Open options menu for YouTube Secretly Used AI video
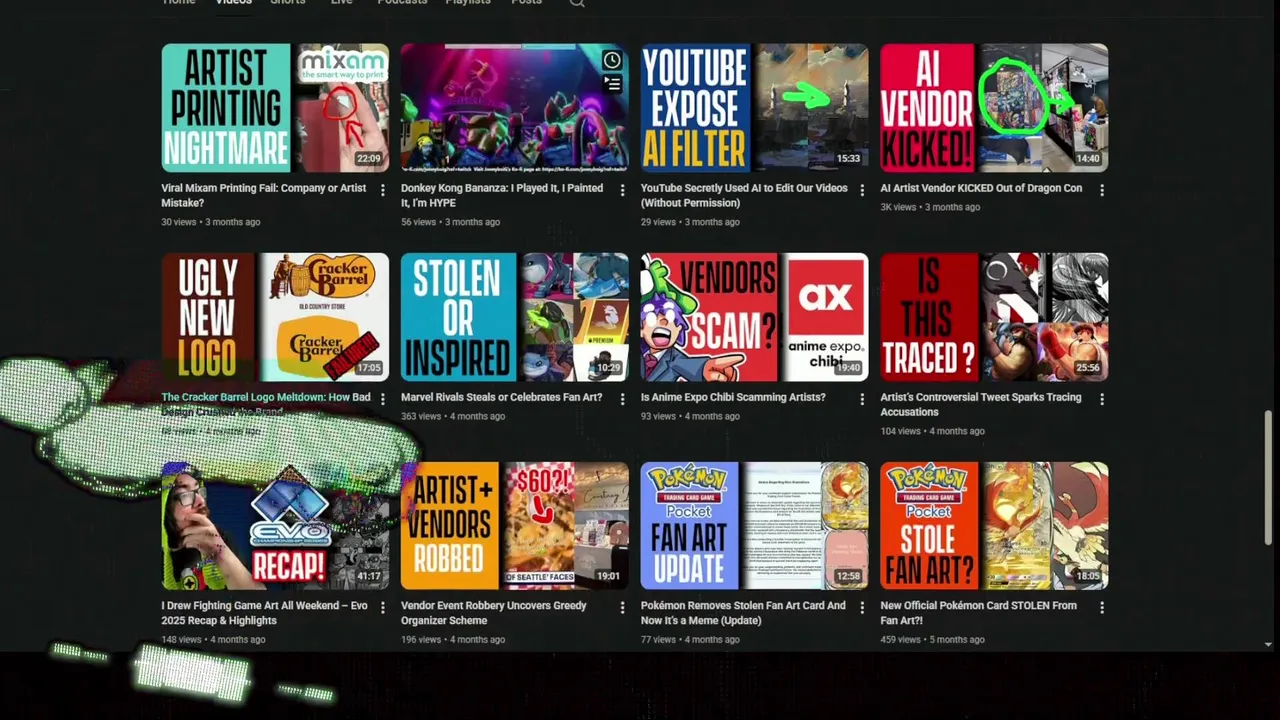Image resolution: width=1280 pixels, height=720 pixels. point(862,190)
